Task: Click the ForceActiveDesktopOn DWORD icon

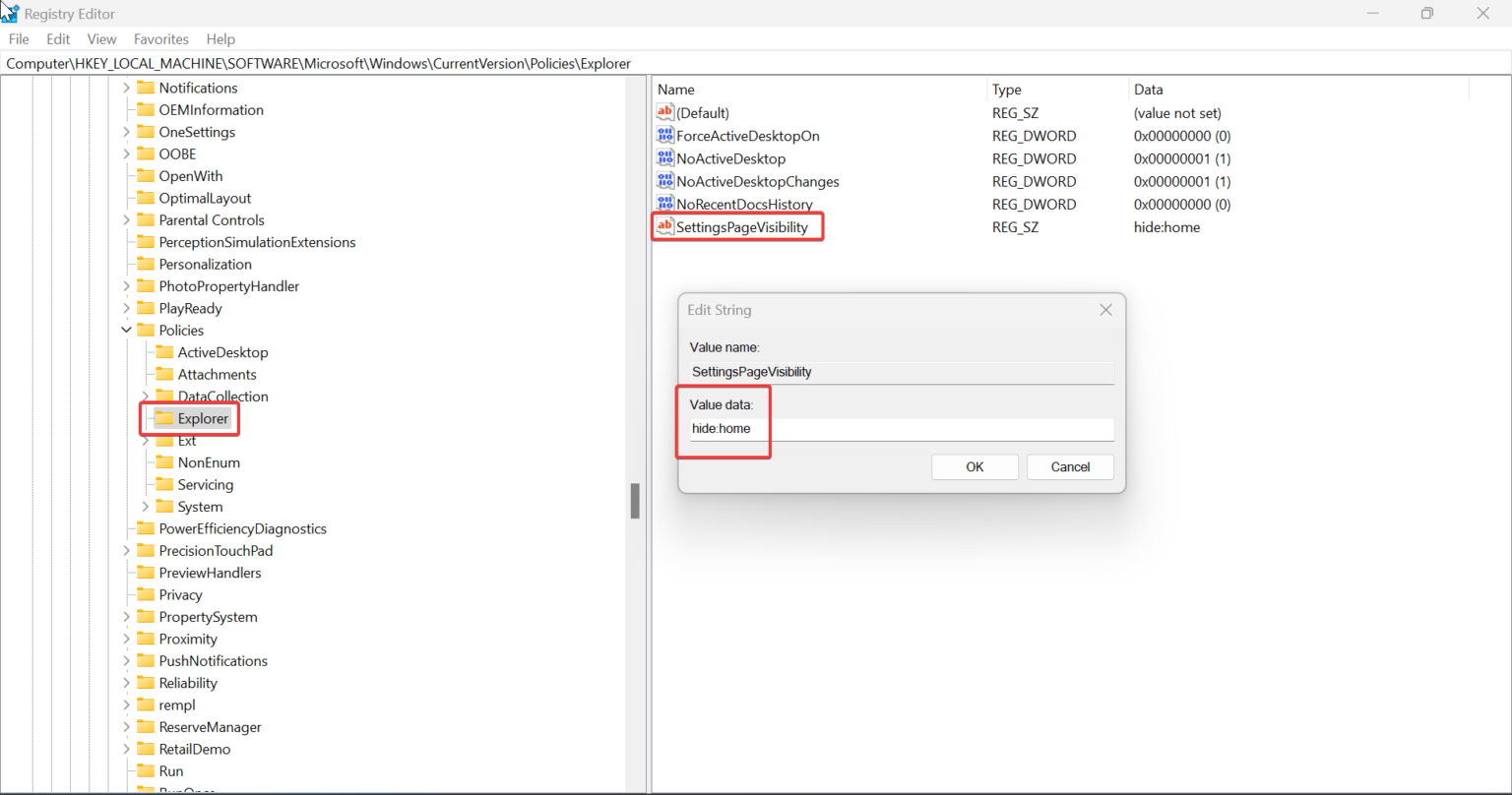Action: click(x=664, y=136)
